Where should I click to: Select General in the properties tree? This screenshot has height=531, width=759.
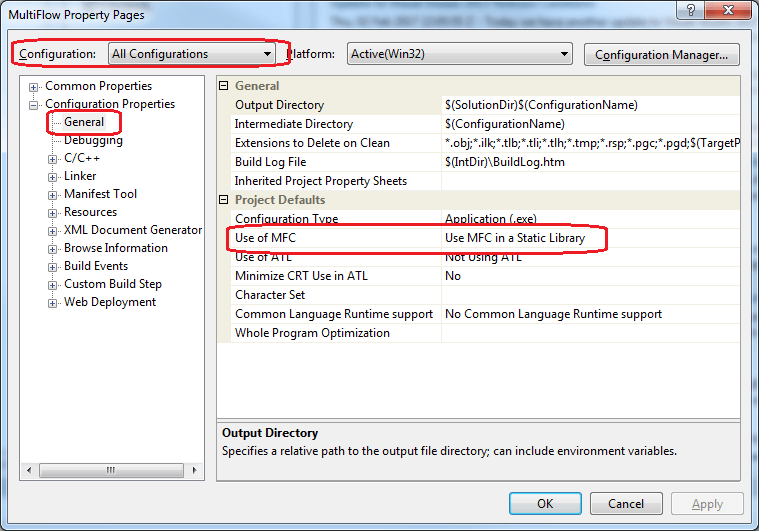click(84, 122)
